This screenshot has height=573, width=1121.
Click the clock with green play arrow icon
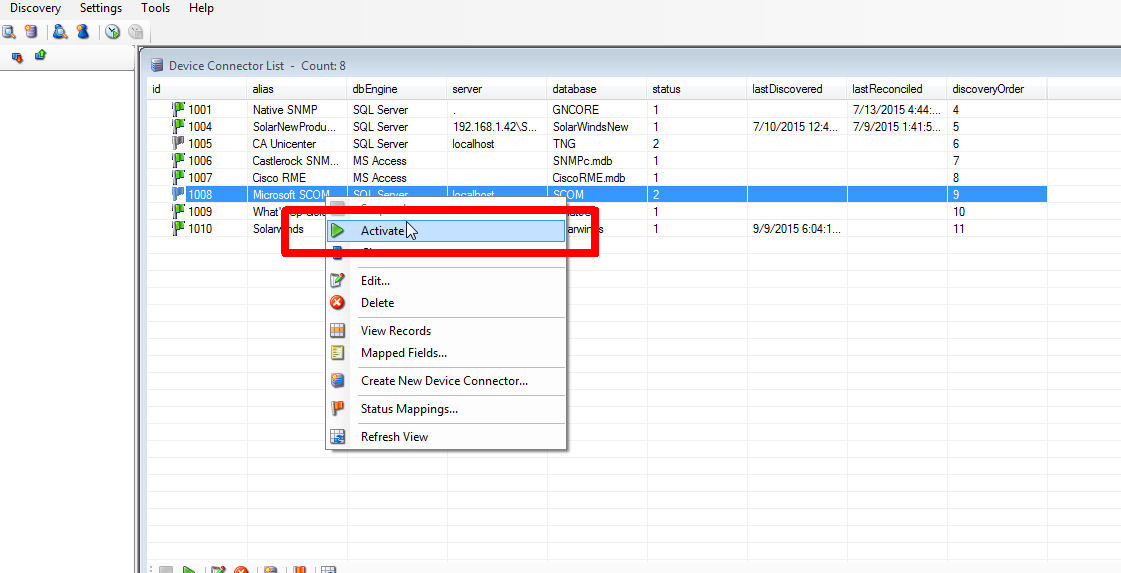[x=113, y=32]
